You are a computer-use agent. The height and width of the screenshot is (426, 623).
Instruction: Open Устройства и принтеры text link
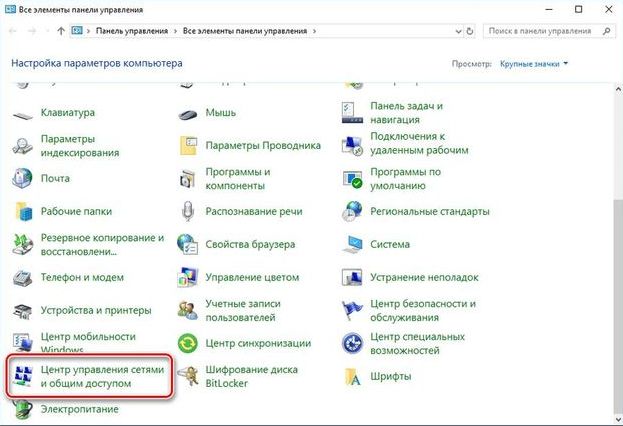(96, 310)
